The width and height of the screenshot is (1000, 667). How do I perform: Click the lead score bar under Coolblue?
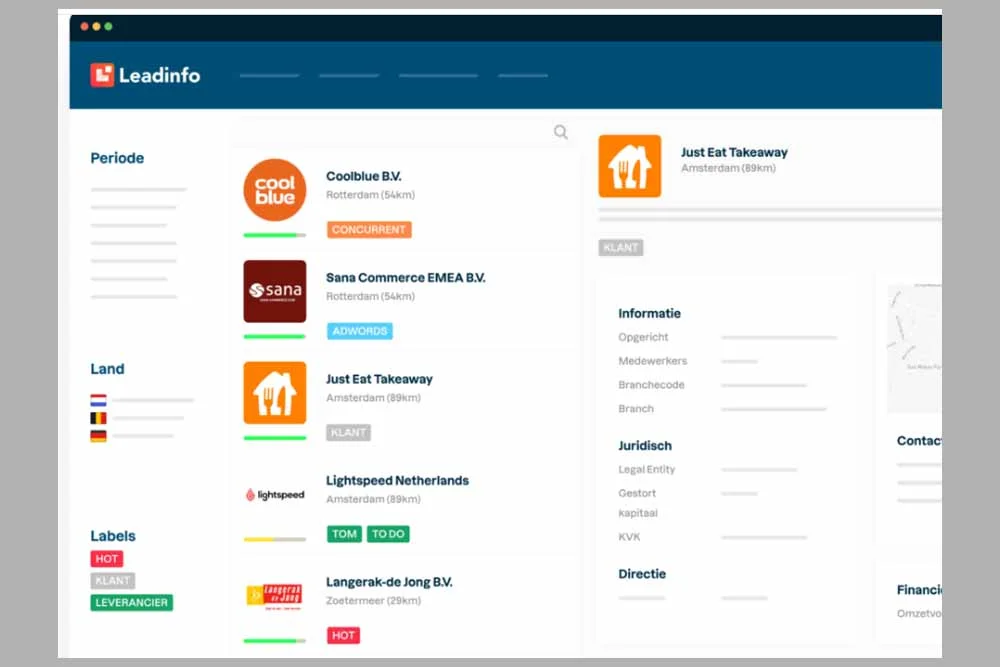pyautogui.click(x=275, y=235)
